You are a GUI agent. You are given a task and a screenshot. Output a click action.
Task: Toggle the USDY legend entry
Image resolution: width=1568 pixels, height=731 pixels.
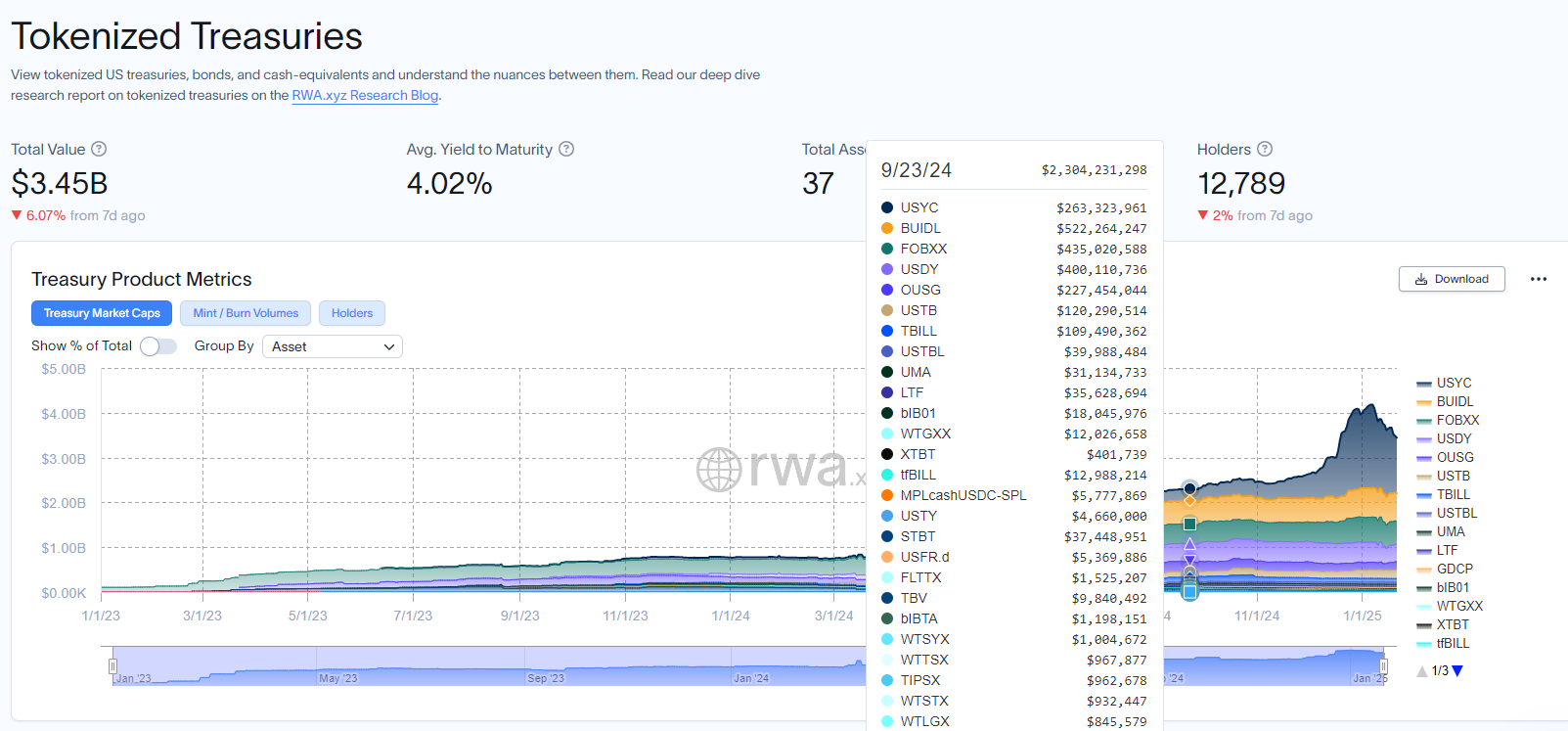point(1454,438)
